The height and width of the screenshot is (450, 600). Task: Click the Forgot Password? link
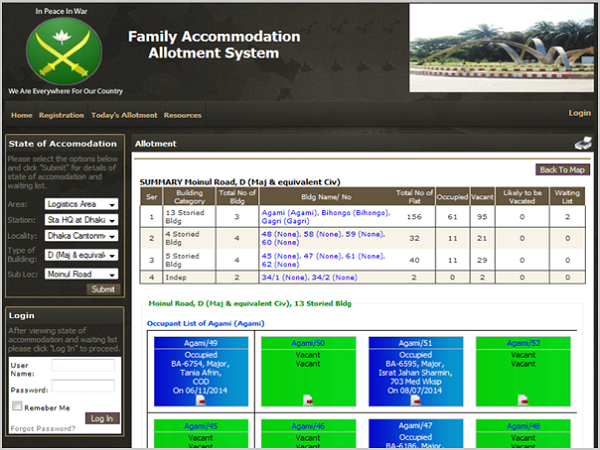tap(43, 429)
